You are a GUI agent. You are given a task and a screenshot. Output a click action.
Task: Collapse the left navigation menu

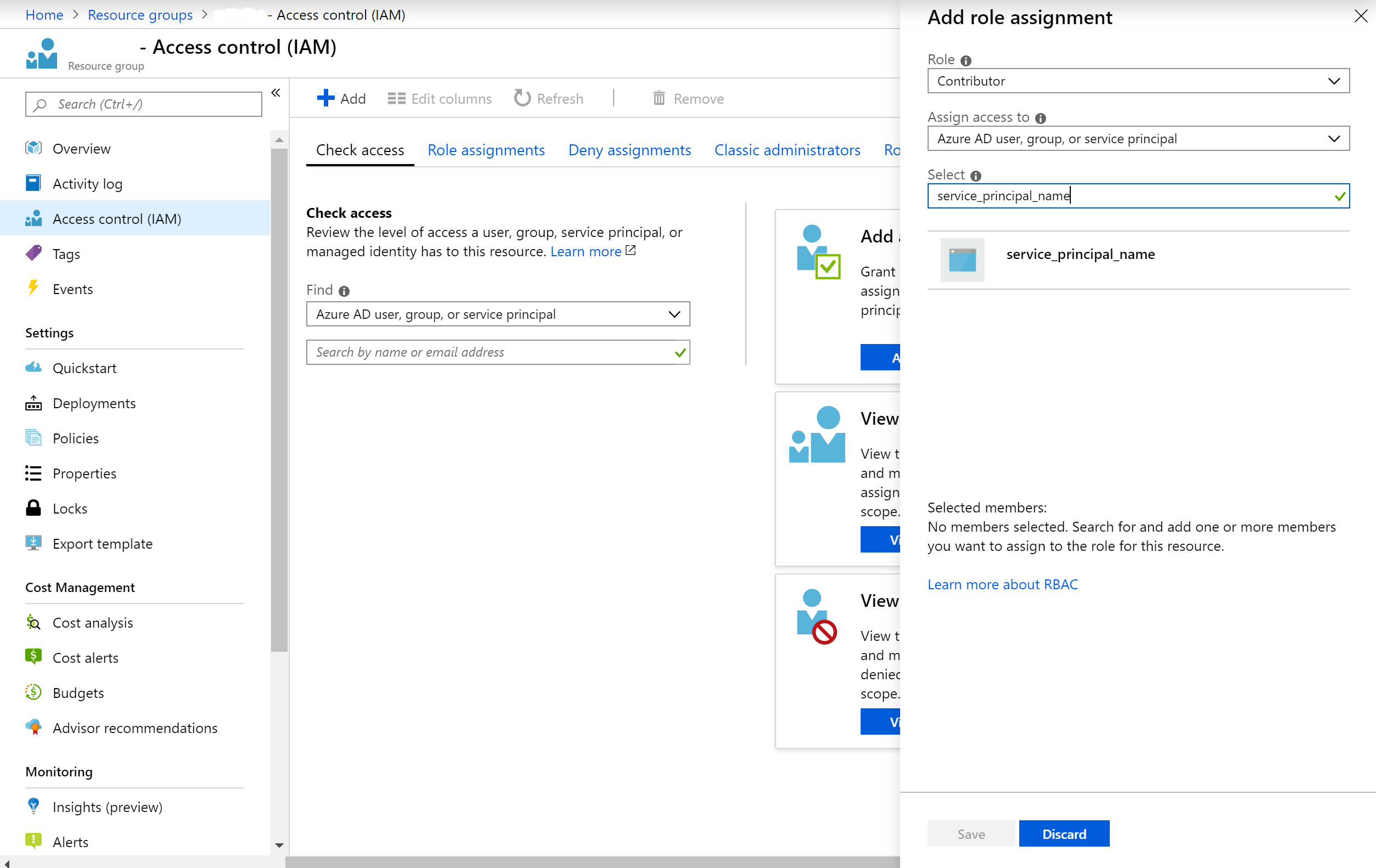(276, 93)
